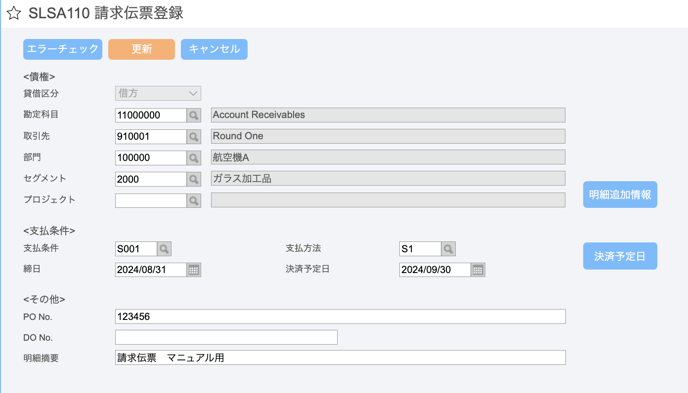
Task: Click the 勘定科目 label
Action: coord(41,114)
